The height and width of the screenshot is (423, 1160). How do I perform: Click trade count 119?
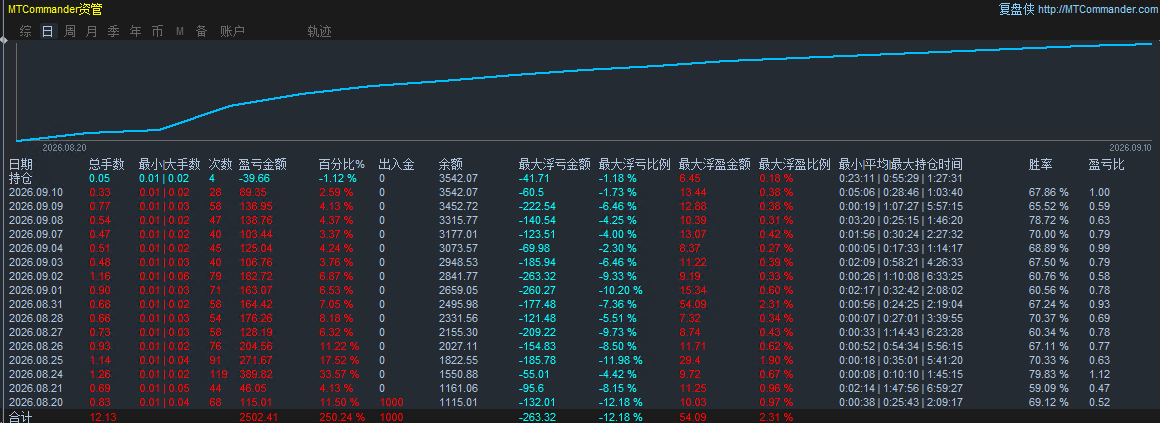pos(218,374)
